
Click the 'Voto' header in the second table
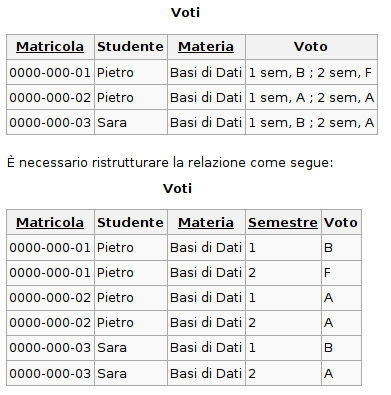342,222
